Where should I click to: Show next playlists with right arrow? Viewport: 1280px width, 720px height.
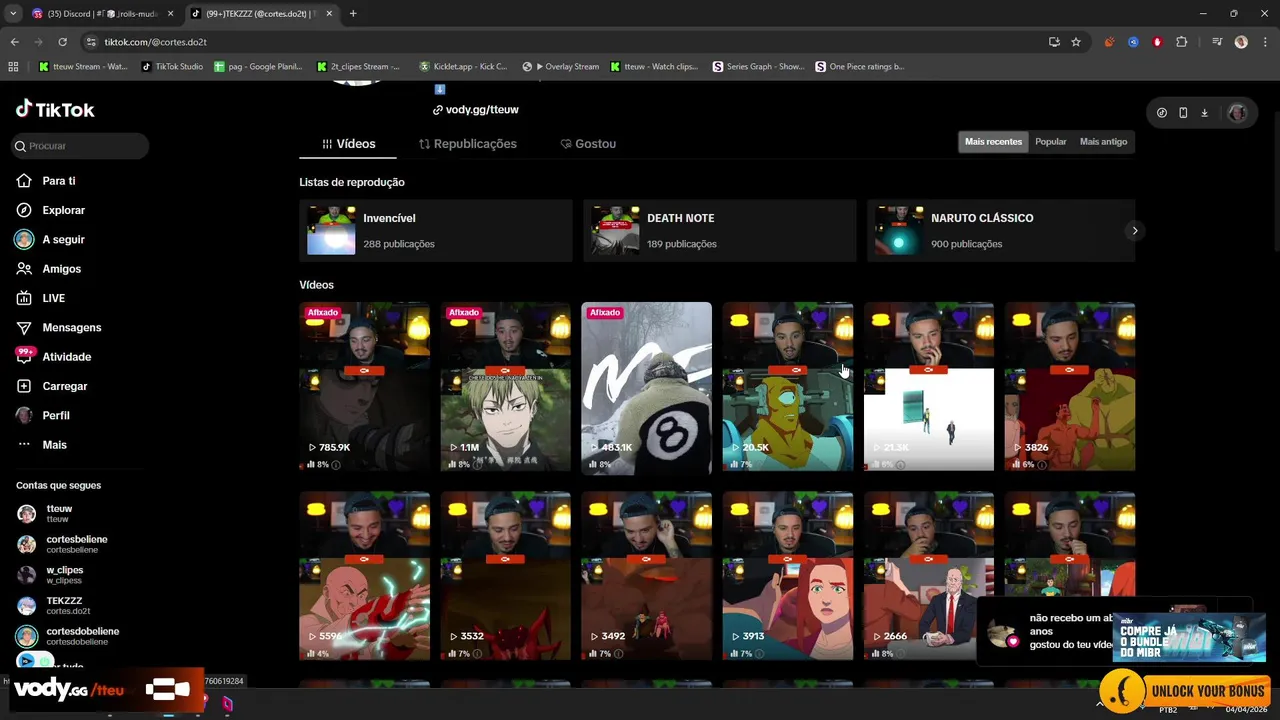[1134, 231]
